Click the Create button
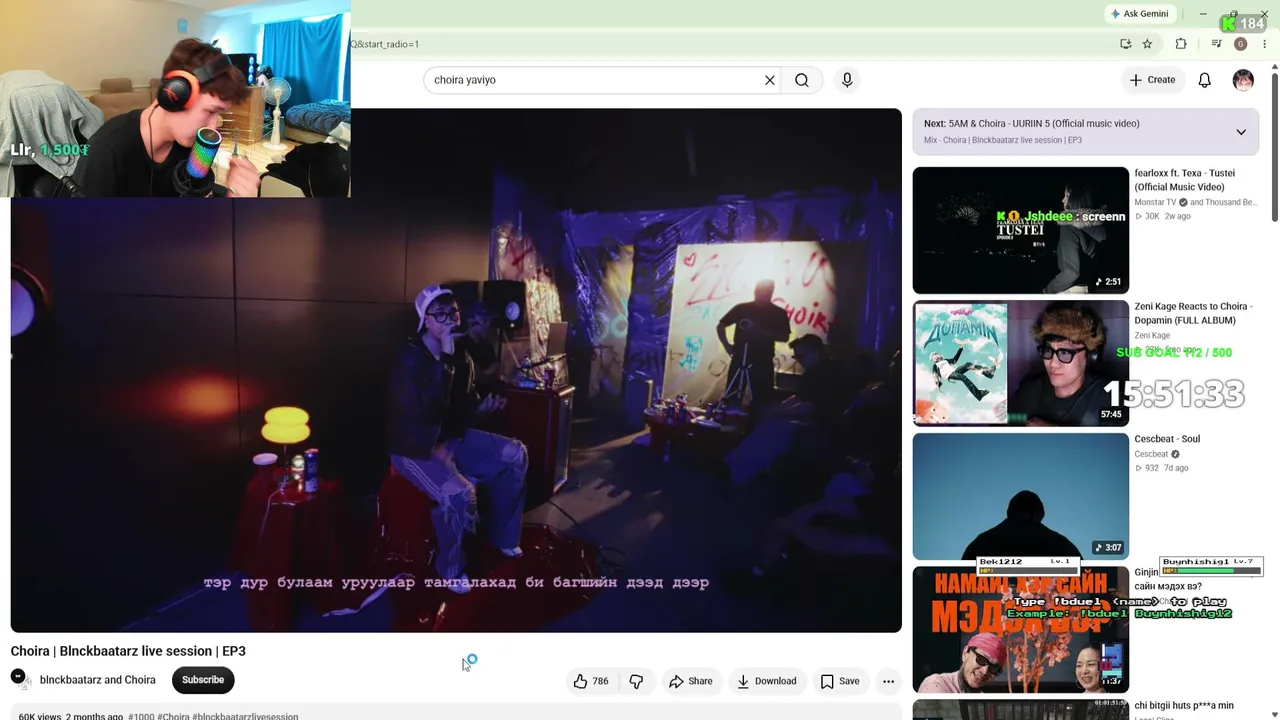 pyautogui.click(x=1152, y=80)
